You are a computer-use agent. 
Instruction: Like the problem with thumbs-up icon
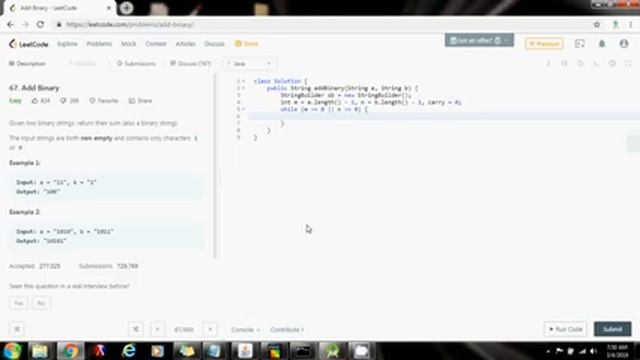click(35, 100)
